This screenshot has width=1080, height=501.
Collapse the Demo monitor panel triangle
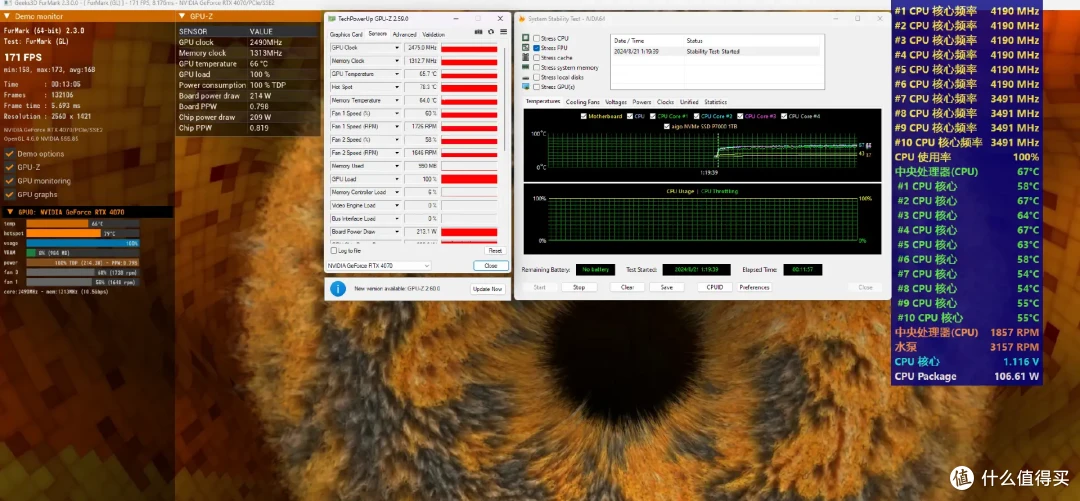tap(8, 16)
